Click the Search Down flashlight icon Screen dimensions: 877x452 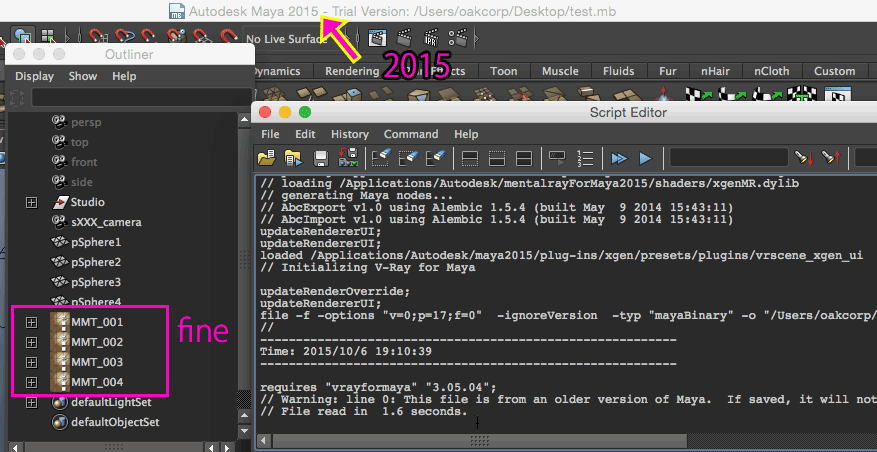(x=804, y=158)
